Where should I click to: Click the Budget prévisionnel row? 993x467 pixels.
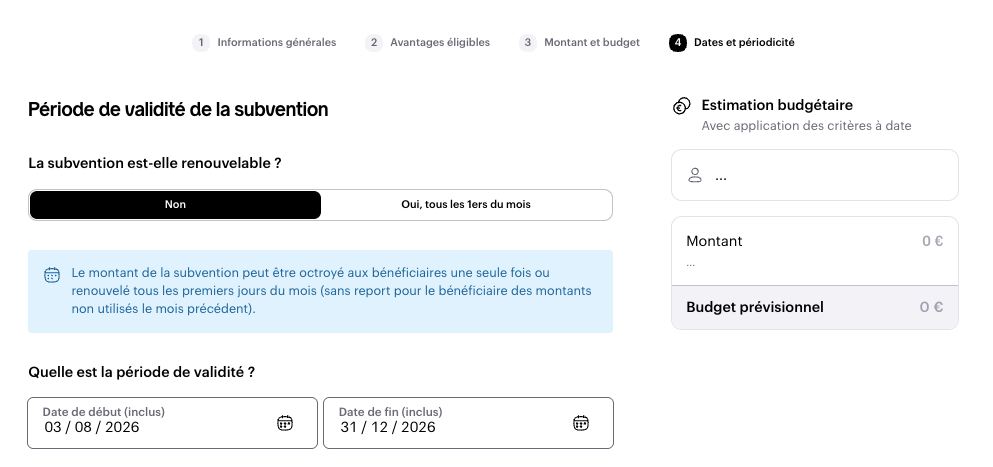[x=815, y=307]
